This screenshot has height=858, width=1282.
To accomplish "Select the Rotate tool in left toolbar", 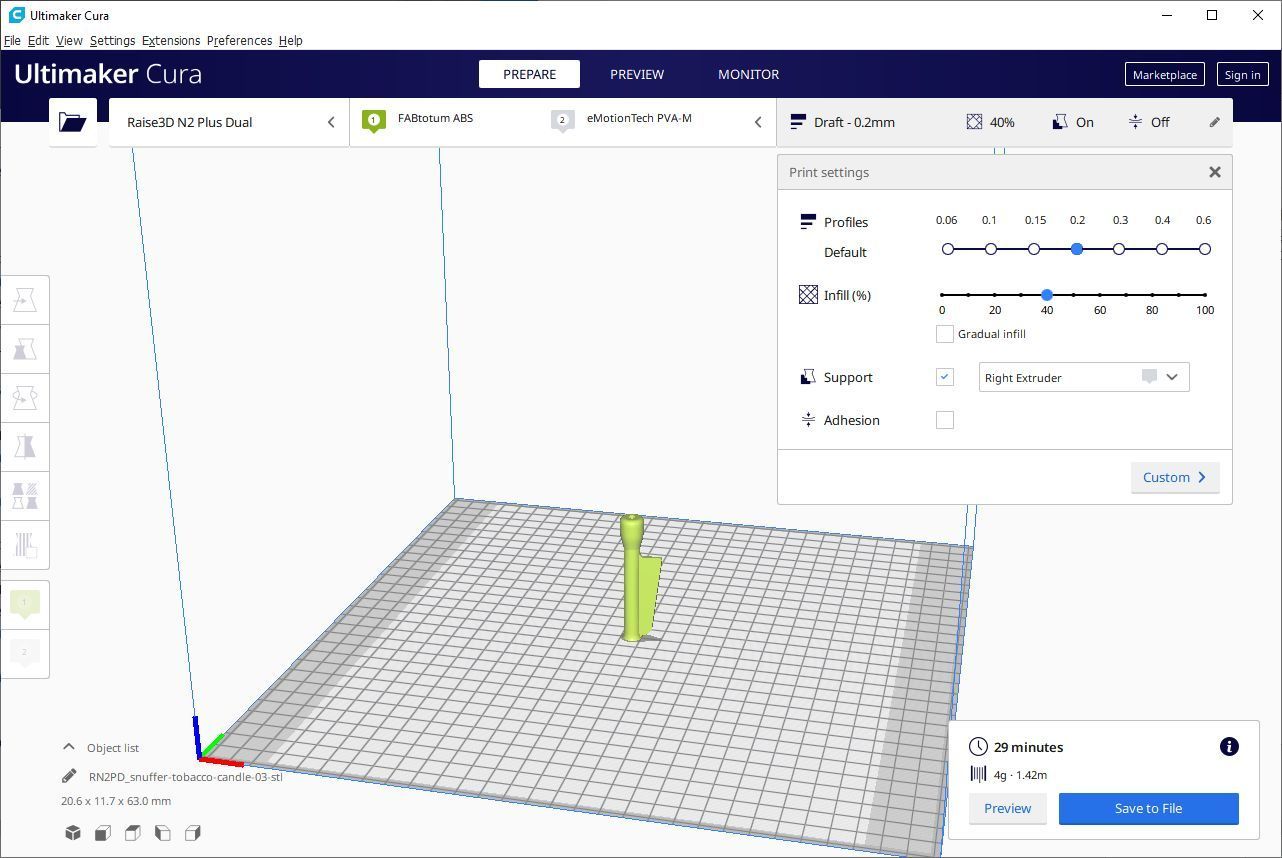I will pyautogui.click(x=25, y=398).
